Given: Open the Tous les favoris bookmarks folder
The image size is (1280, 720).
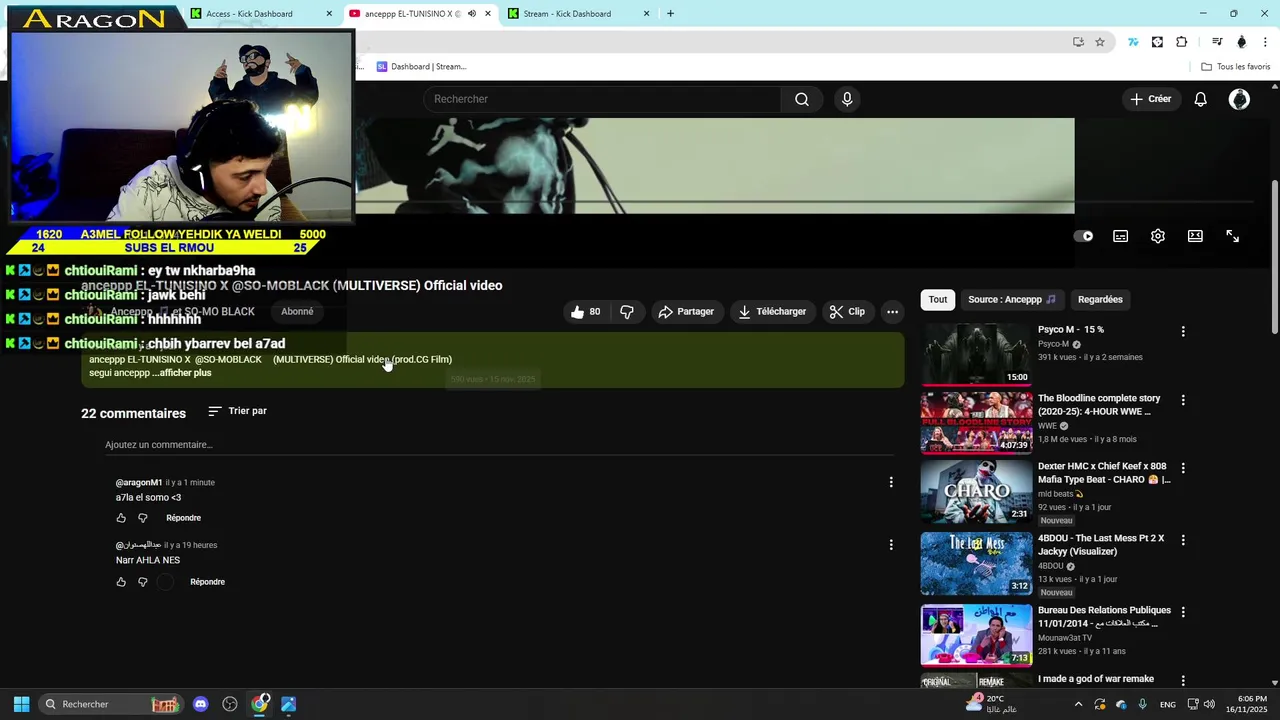Looking at the screenshot, I should tap(1236, 67).
